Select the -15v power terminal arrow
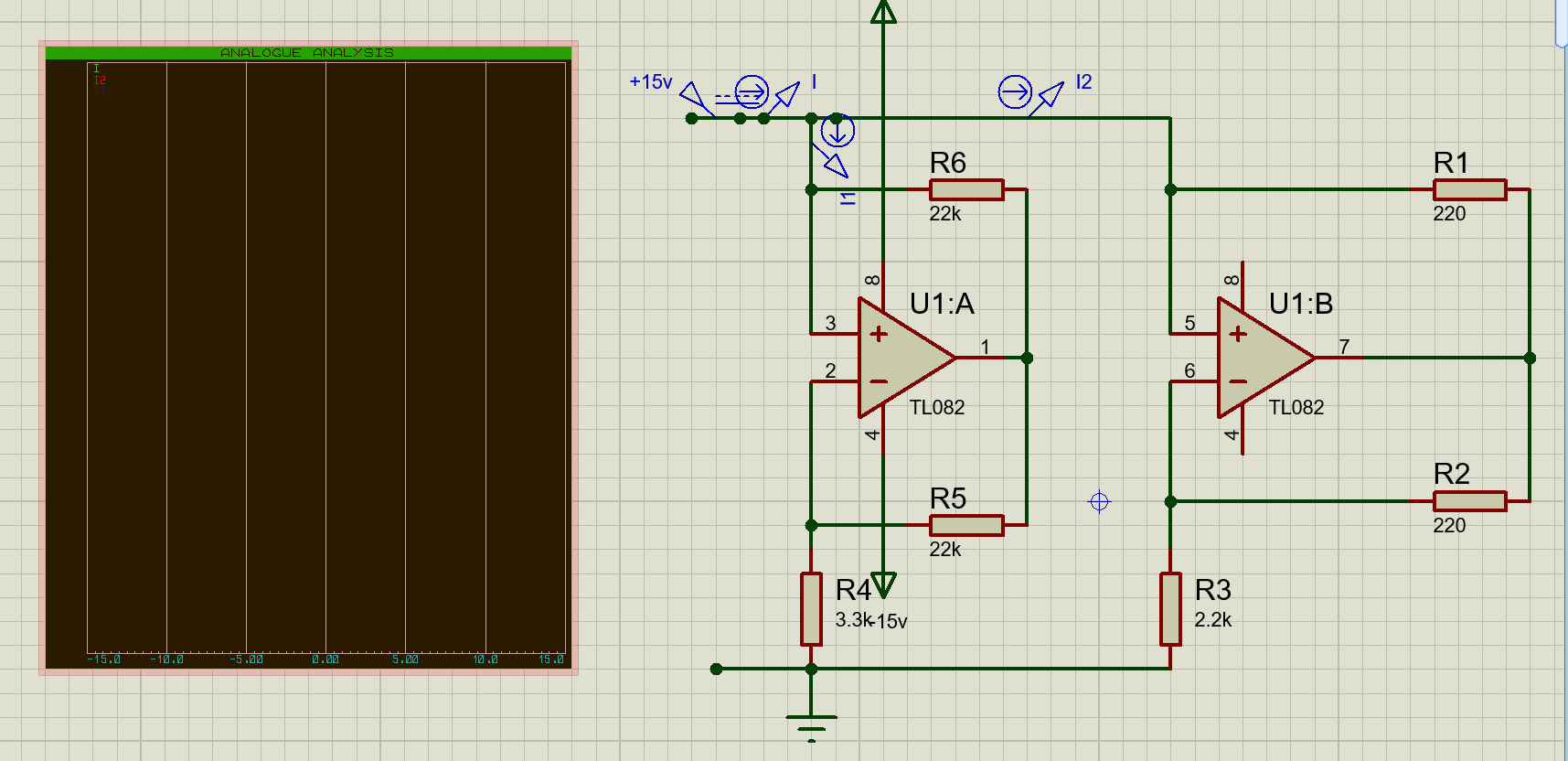The height and width of the screenshot is (761, 1568). pos(883,584)
